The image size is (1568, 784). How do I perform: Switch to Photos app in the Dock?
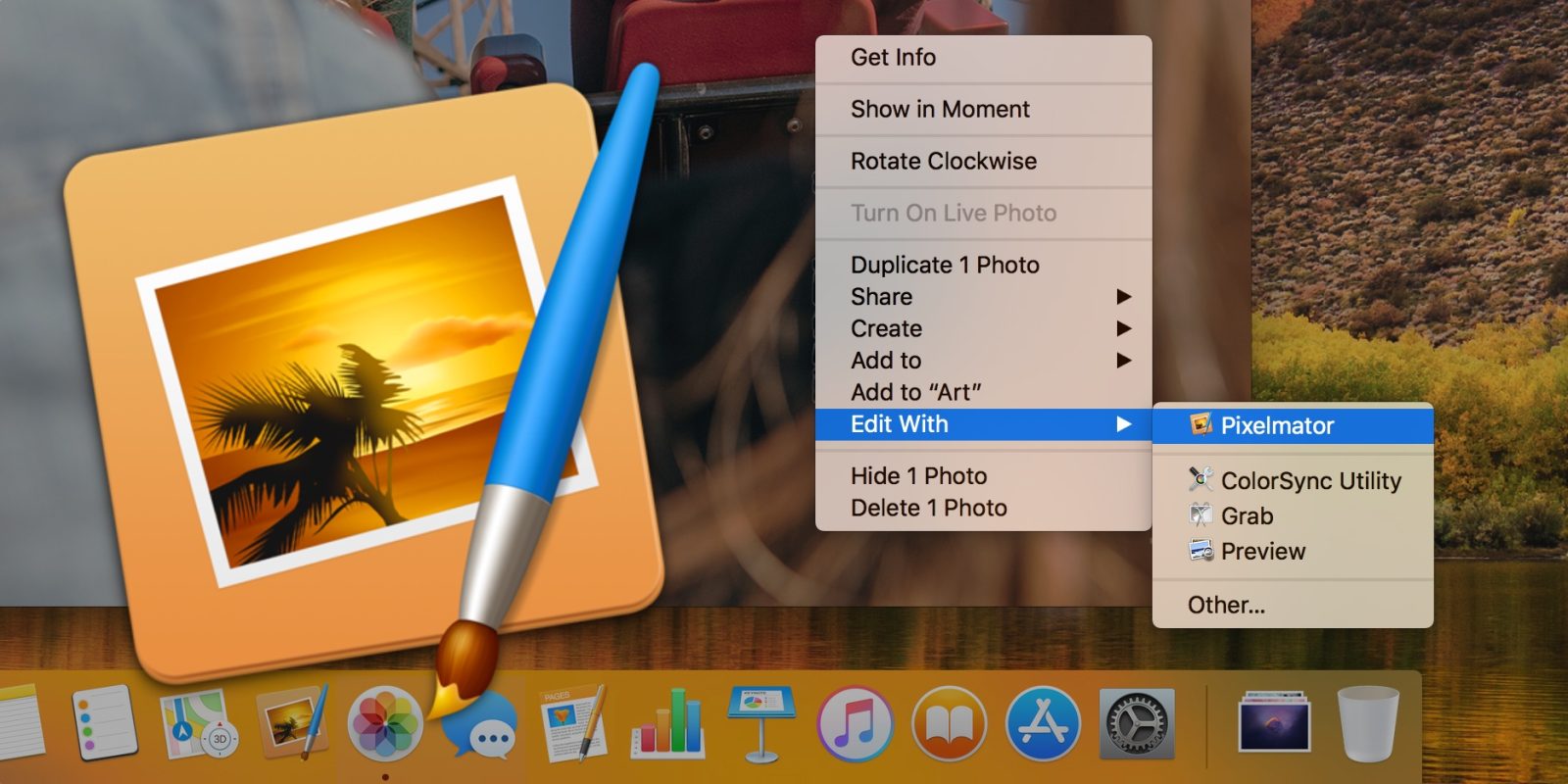(x=385, y=725)
